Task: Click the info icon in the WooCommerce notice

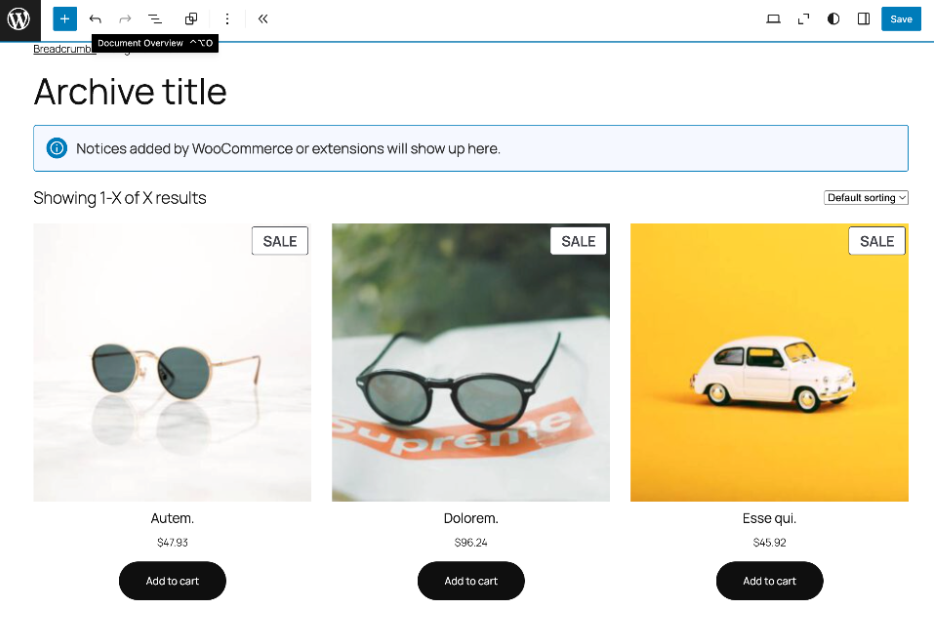Action: pyautogui.click(x=57, y=147)
